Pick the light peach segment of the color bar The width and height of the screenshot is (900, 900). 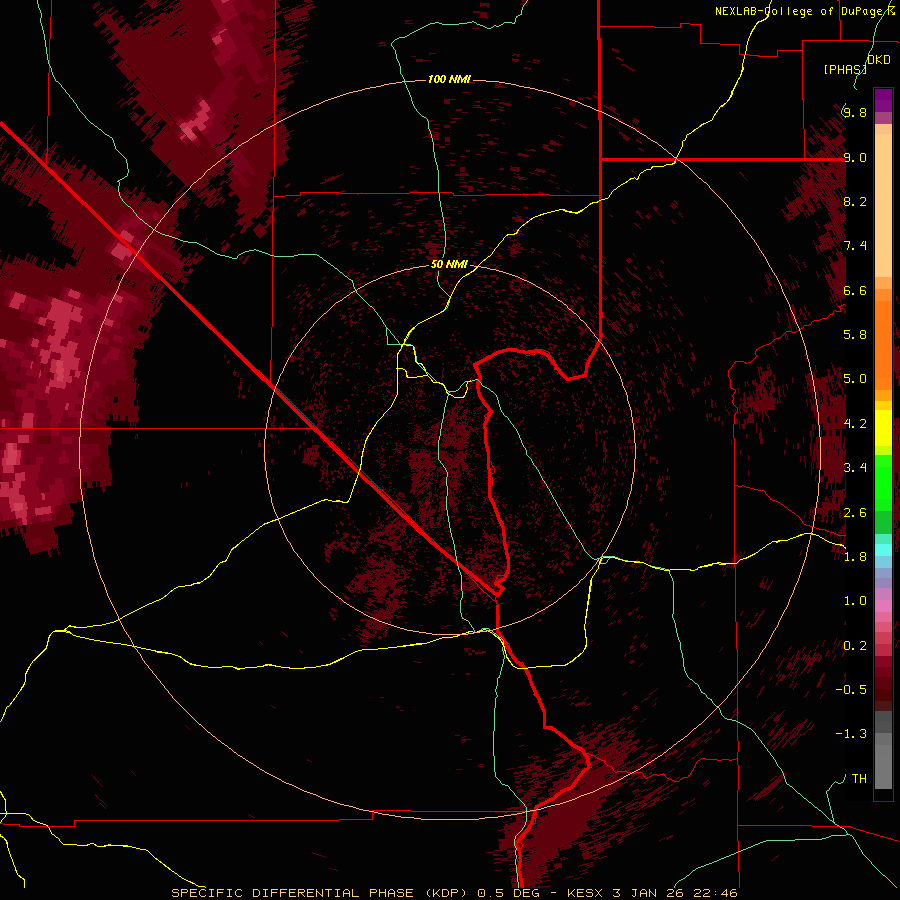(x=883, y=205)
